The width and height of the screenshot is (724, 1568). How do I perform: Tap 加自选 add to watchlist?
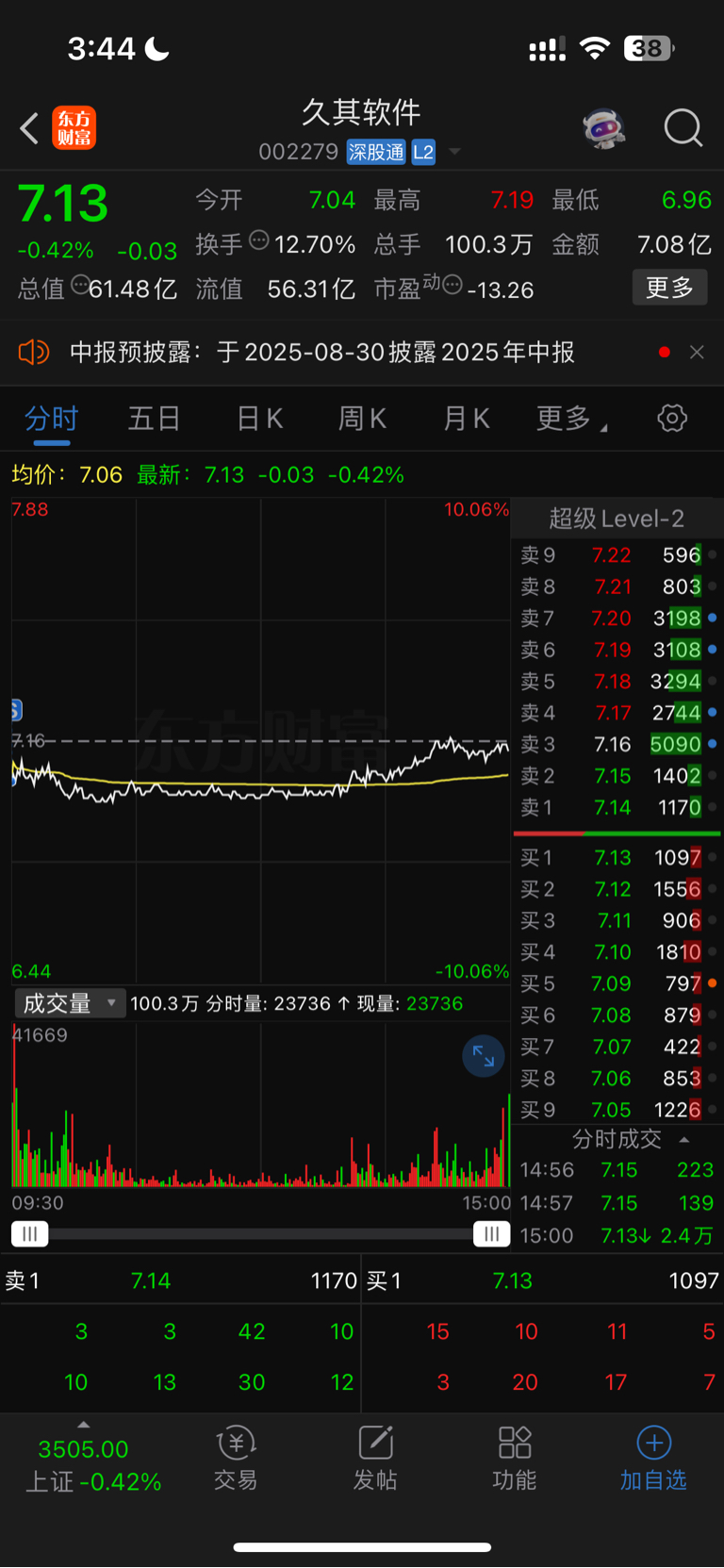[653, 1458]
